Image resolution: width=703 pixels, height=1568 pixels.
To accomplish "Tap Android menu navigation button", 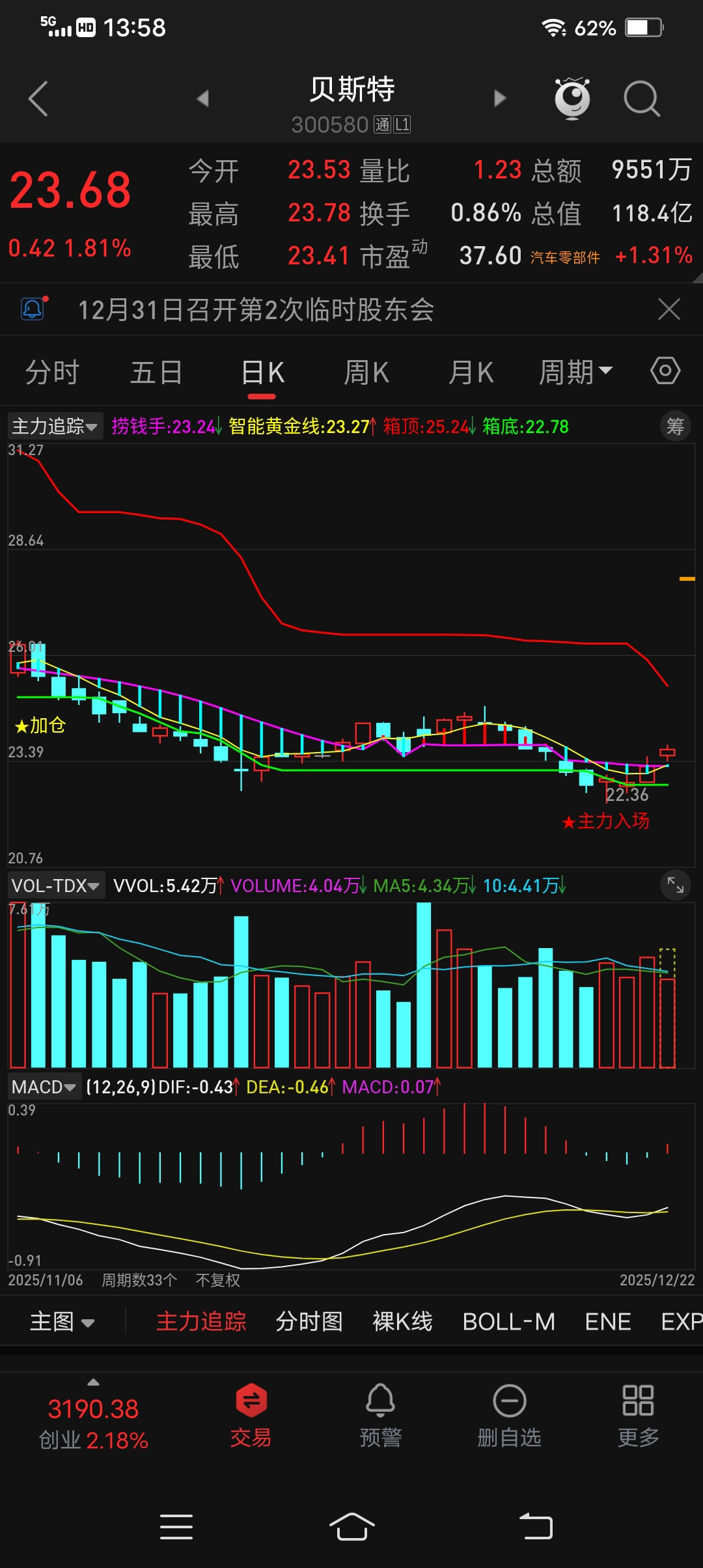I will 176,1527.
